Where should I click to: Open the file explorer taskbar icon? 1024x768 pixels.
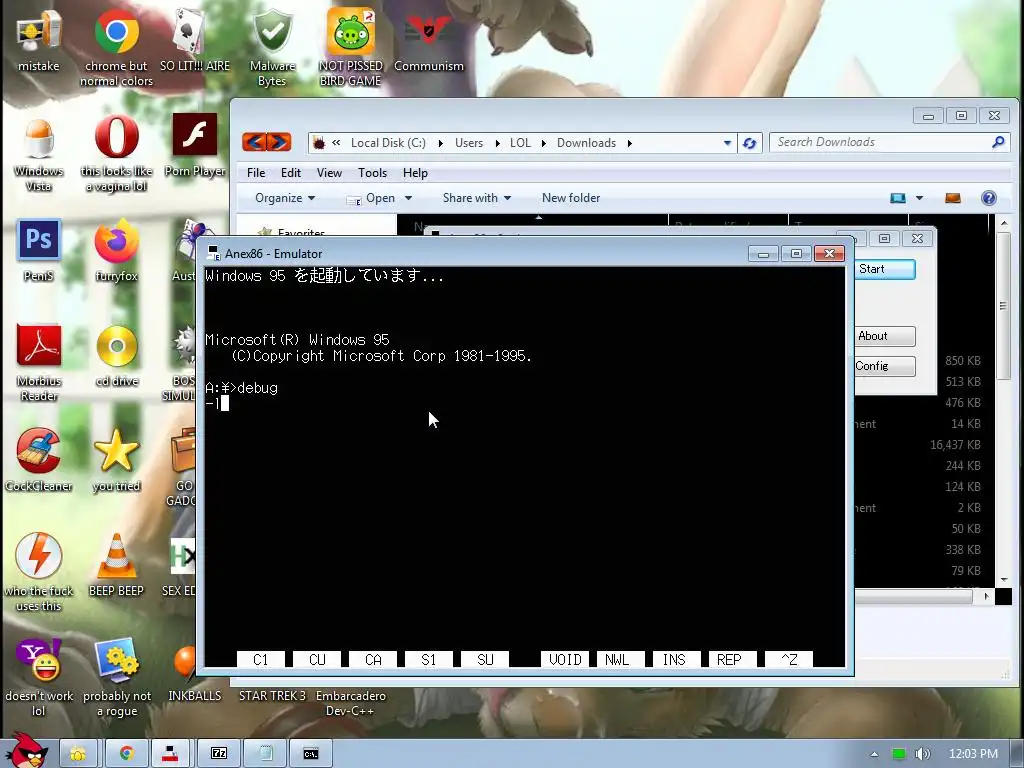[78, 754]
